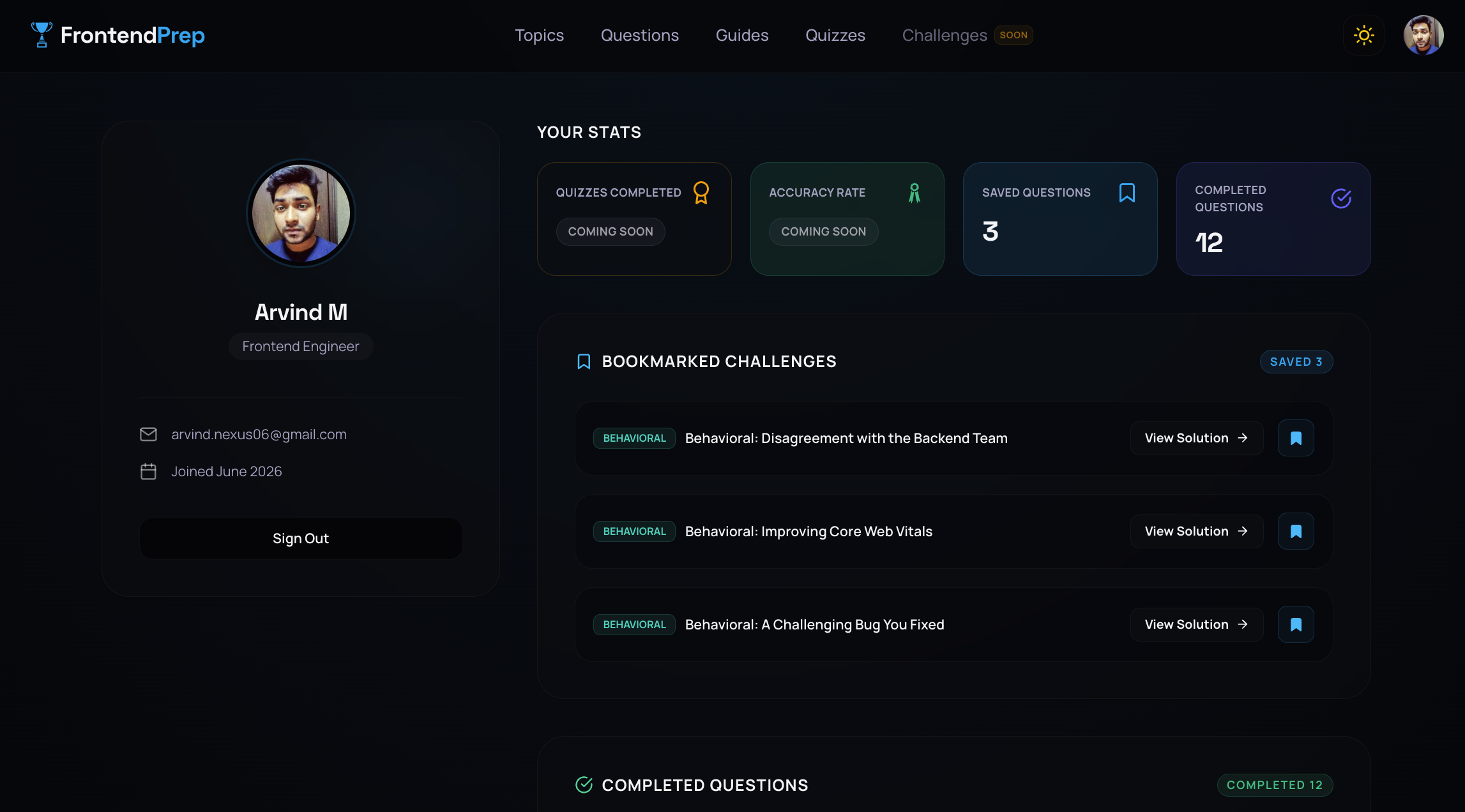
Task: Click the Coming Soon pill under Quizzes Completed
Action: point(611,232)
